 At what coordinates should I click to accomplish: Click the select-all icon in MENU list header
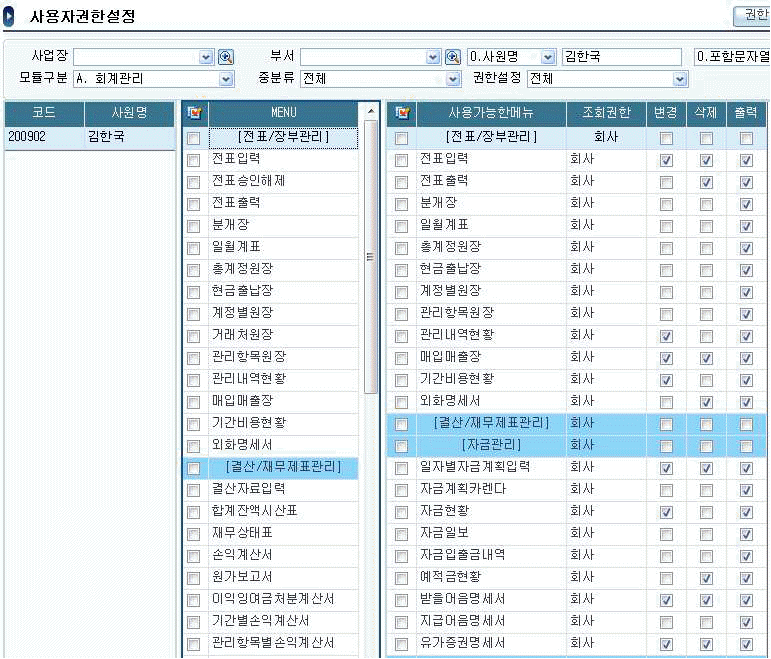click(x=194, y=113)
